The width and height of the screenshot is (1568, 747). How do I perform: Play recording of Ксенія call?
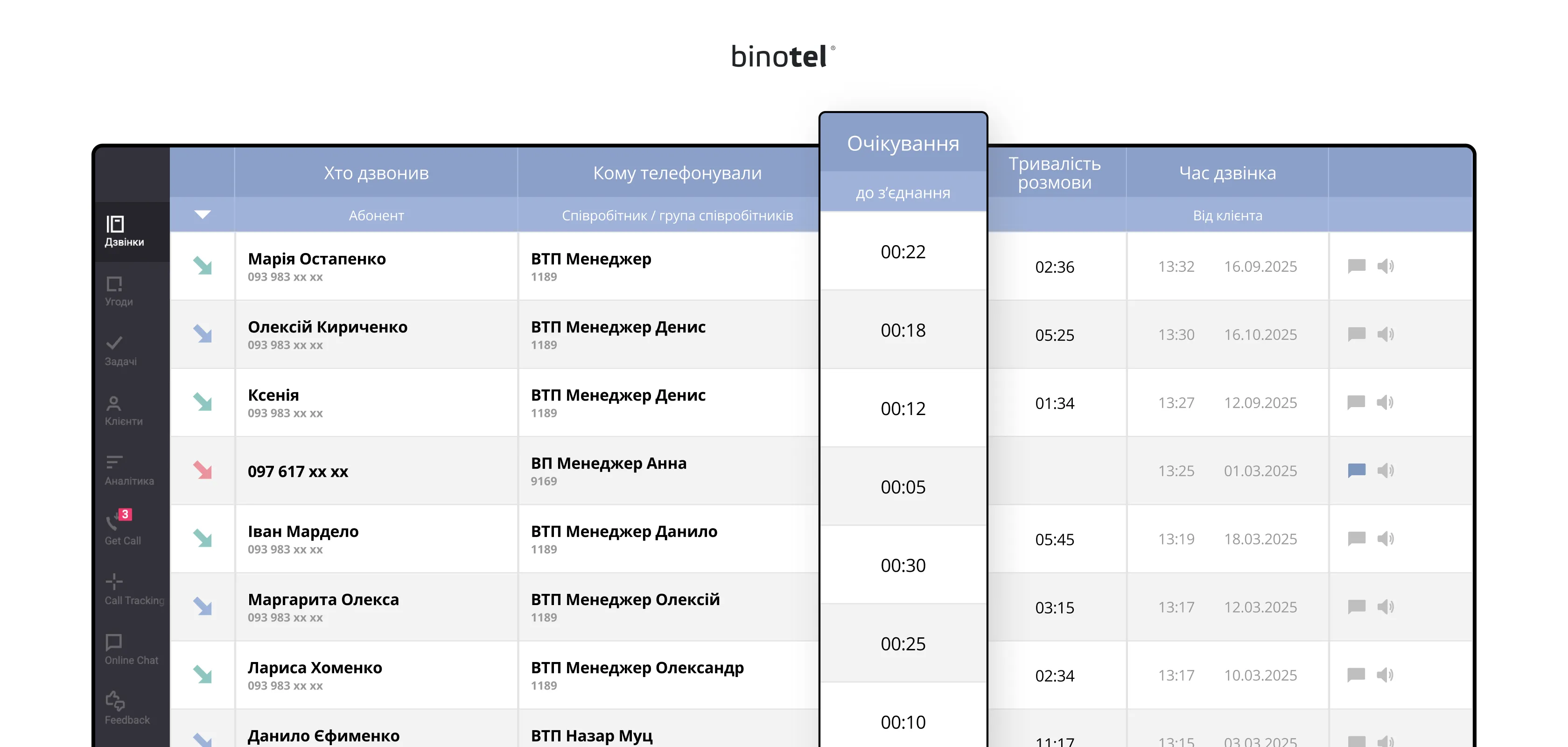click(x=1386, y=402)
